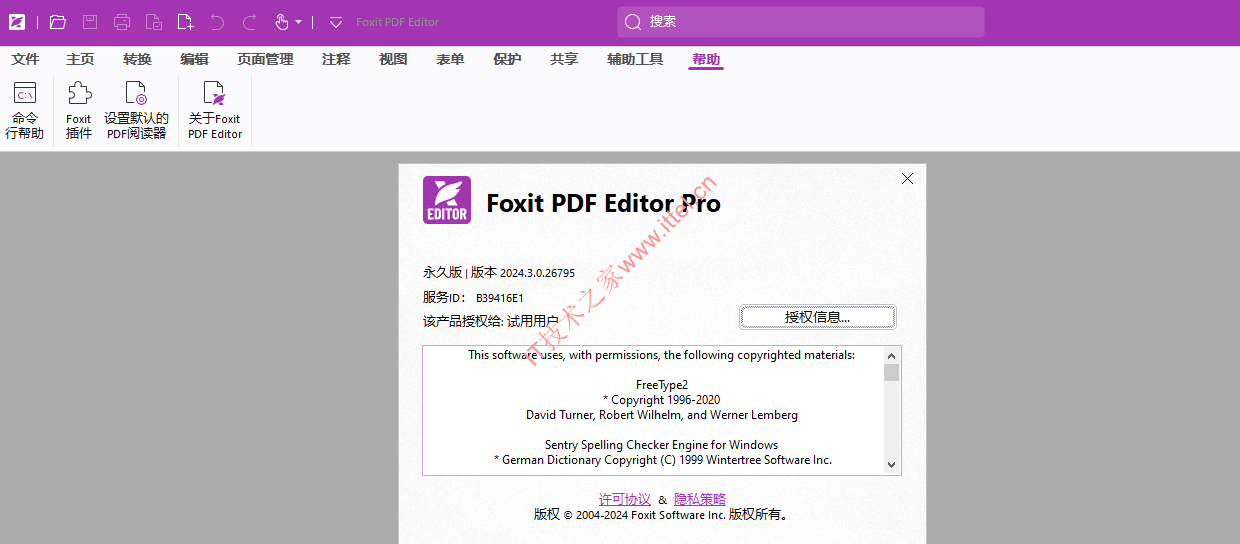Click the version text 2024.3.0.26795

pyautogui.click(x=538, y=272)
